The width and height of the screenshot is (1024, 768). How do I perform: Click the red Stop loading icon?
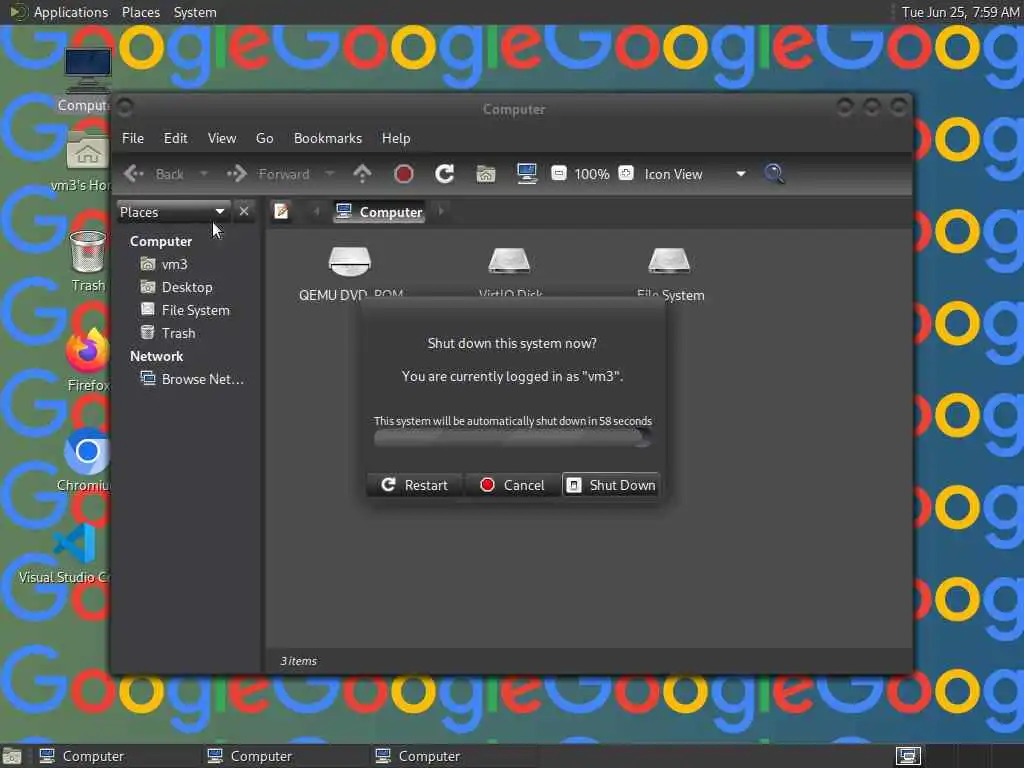[404, 174]
